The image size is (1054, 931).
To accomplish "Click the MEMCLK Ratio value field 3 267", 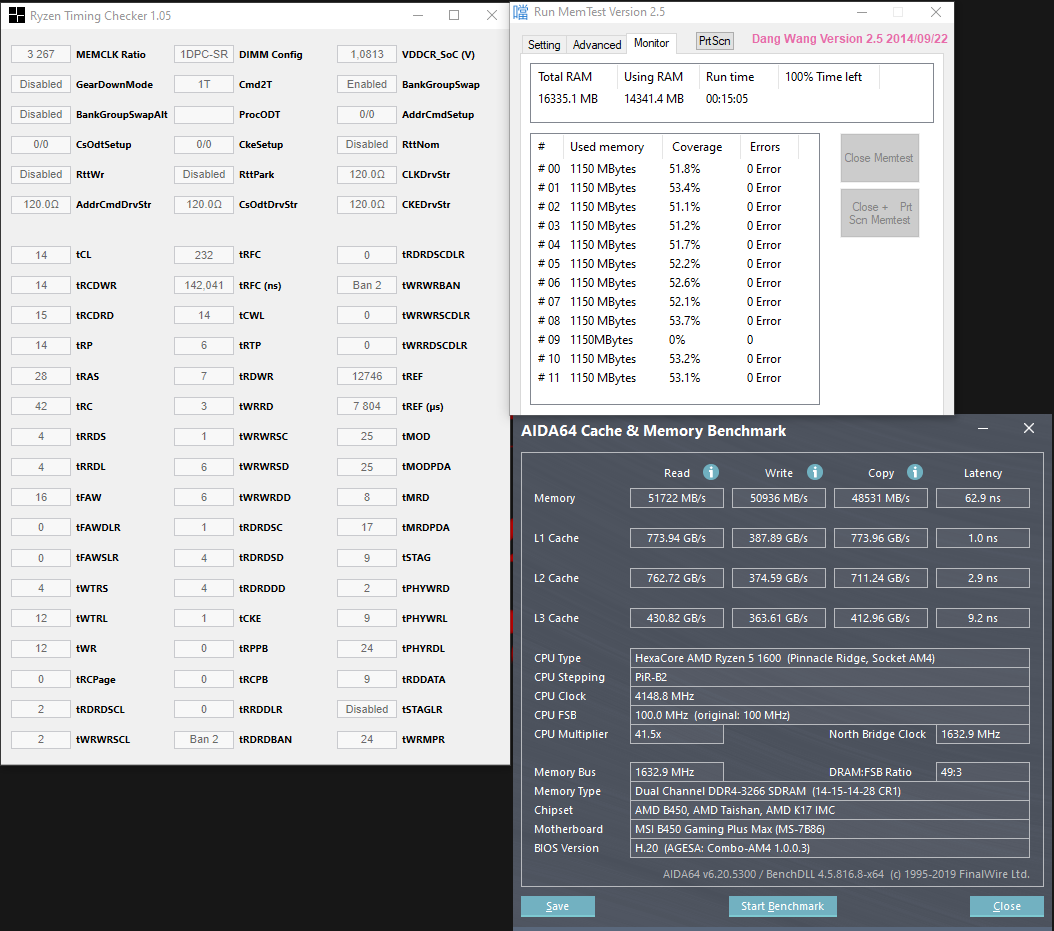I will point(41,54).
